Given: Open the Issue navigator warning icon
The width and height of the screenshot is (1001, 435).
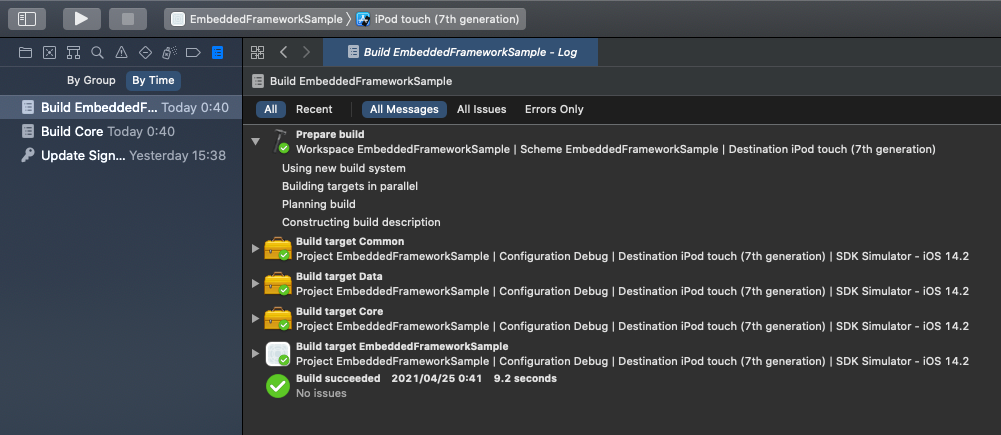Looking at the screenshot, I should point(121,52).
